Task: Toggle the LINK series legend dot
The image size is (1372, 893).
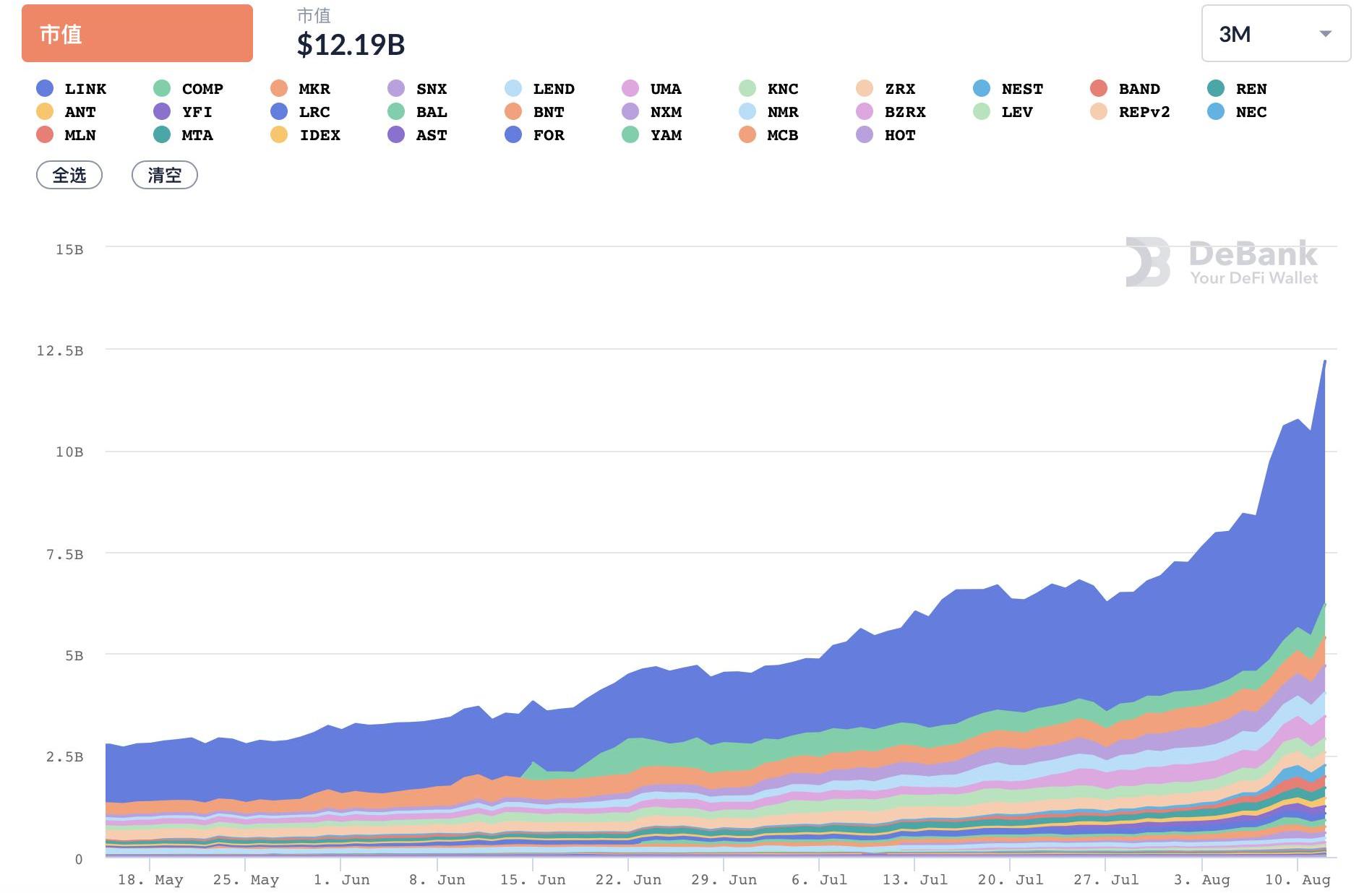Action: click(x=45, y=89)
